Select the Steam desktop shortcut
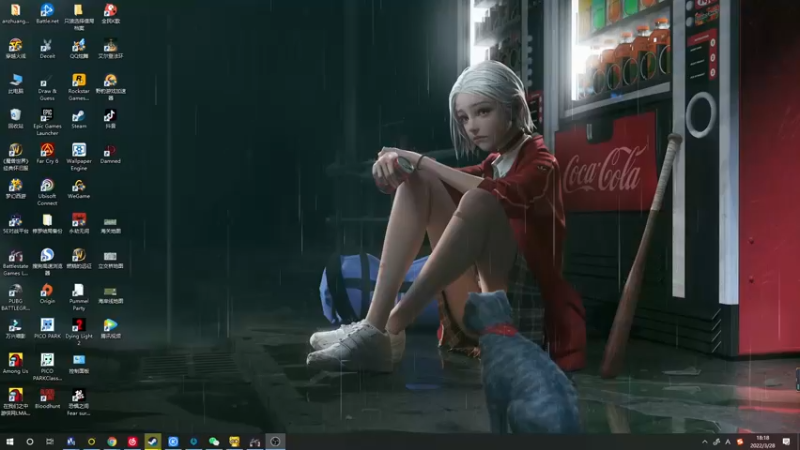 tap(79, 119)
